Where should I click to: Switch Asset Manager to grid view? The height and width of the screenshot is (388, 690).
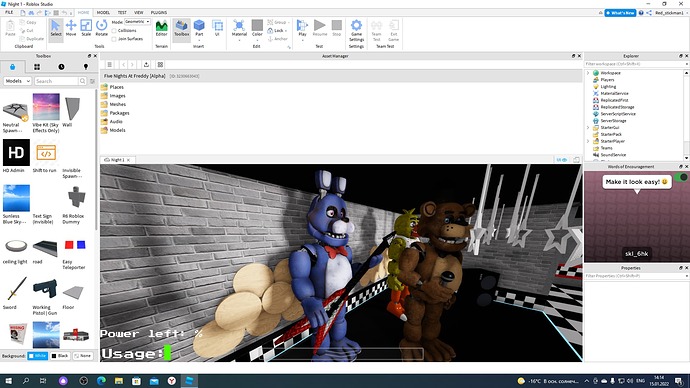coord(160,65)
